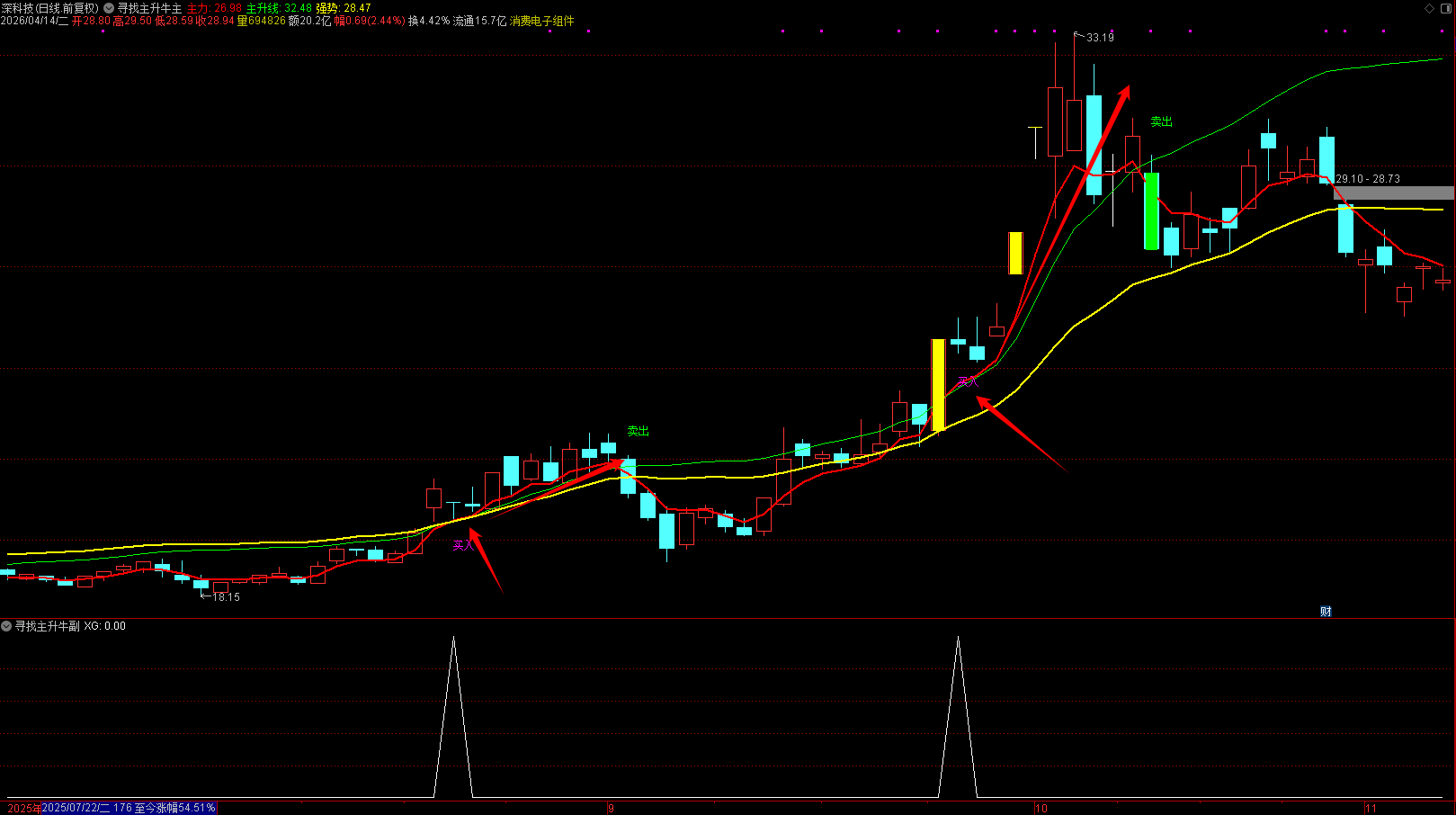Click the XG: 0.00 value
Image resolution: width=1456 pixels, height=815 pixels.
pyautogui.click(x=105, y=626)
